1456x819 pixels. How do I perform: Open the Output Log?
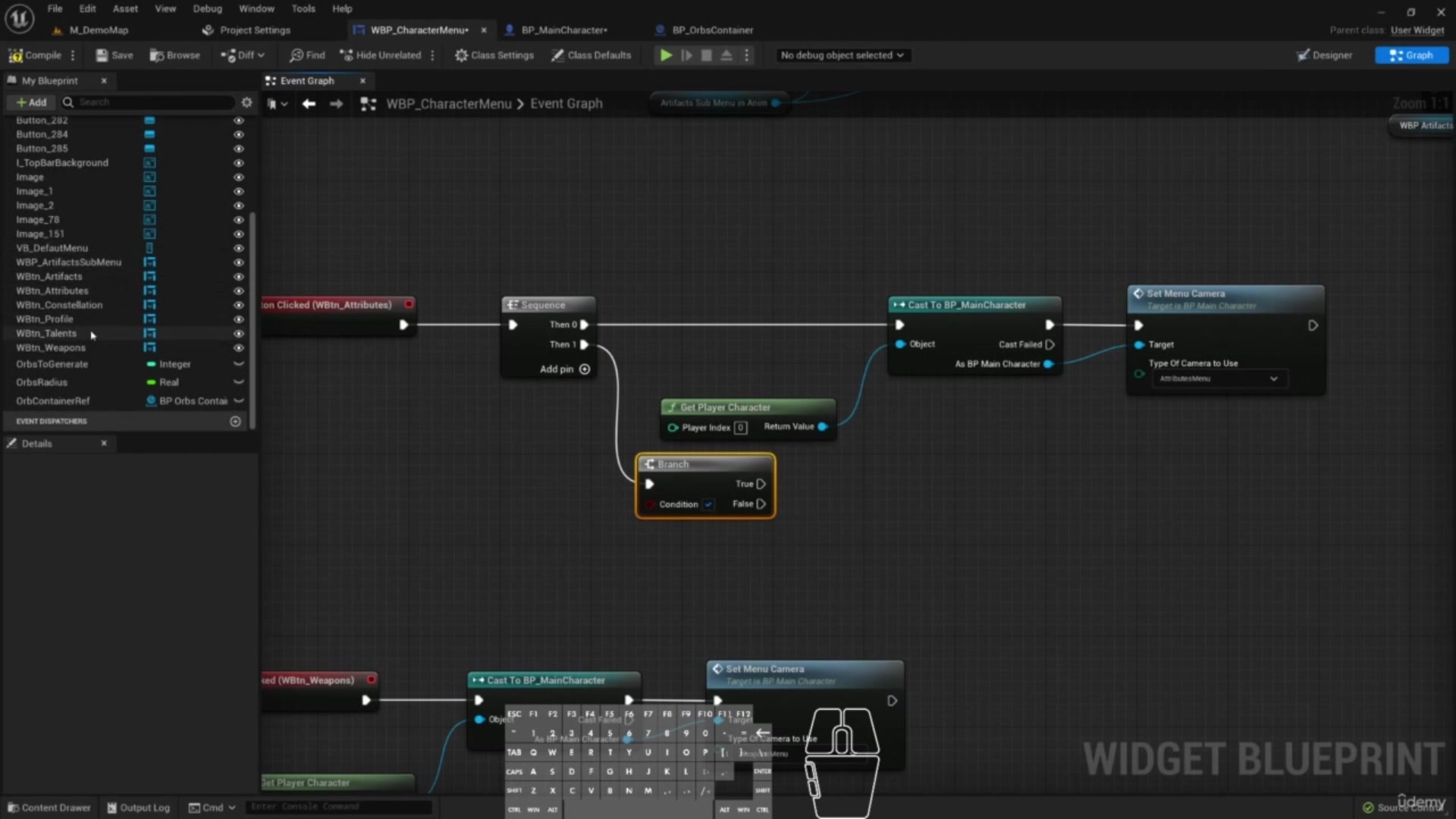tap(138, 808)
